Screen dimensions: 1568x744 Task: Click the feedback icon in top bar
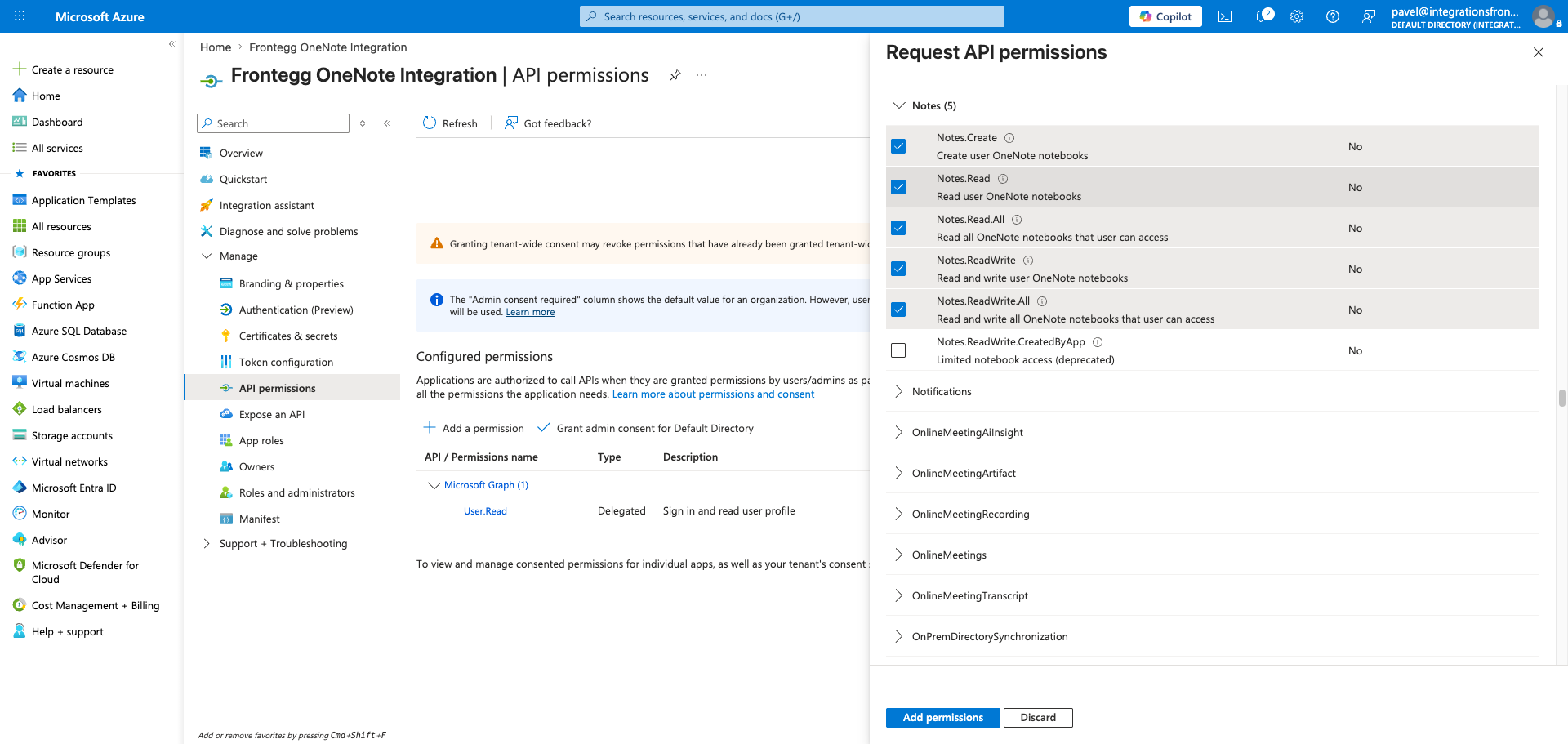(1369, 16)
